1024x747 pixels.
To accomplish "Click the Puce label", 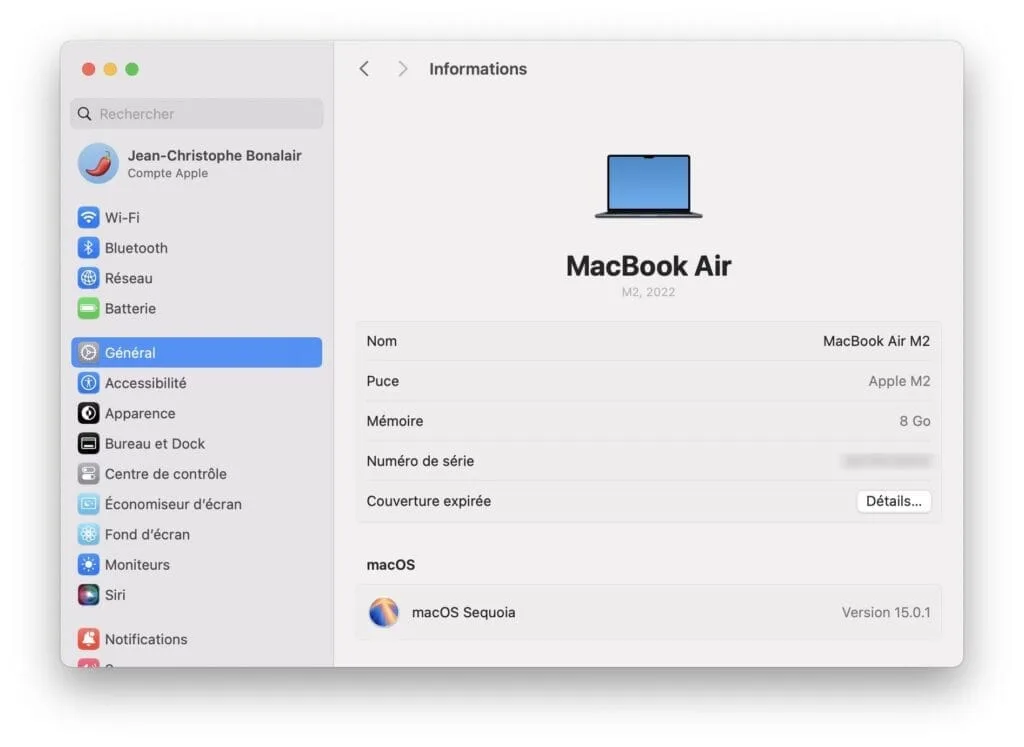I will point(383,381).
